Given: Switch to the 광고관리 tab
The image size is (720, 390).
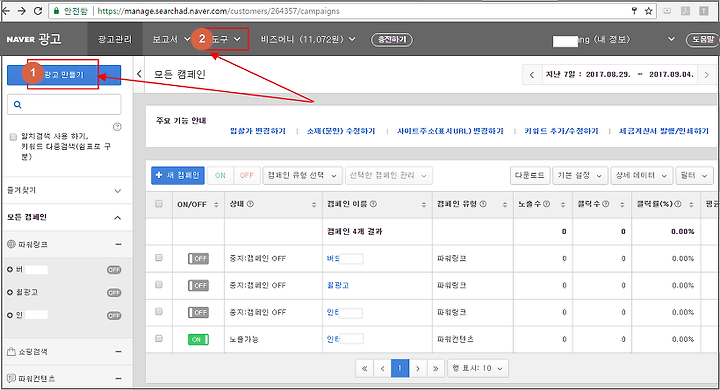Looking at the screenshot, I should point(115,40).
